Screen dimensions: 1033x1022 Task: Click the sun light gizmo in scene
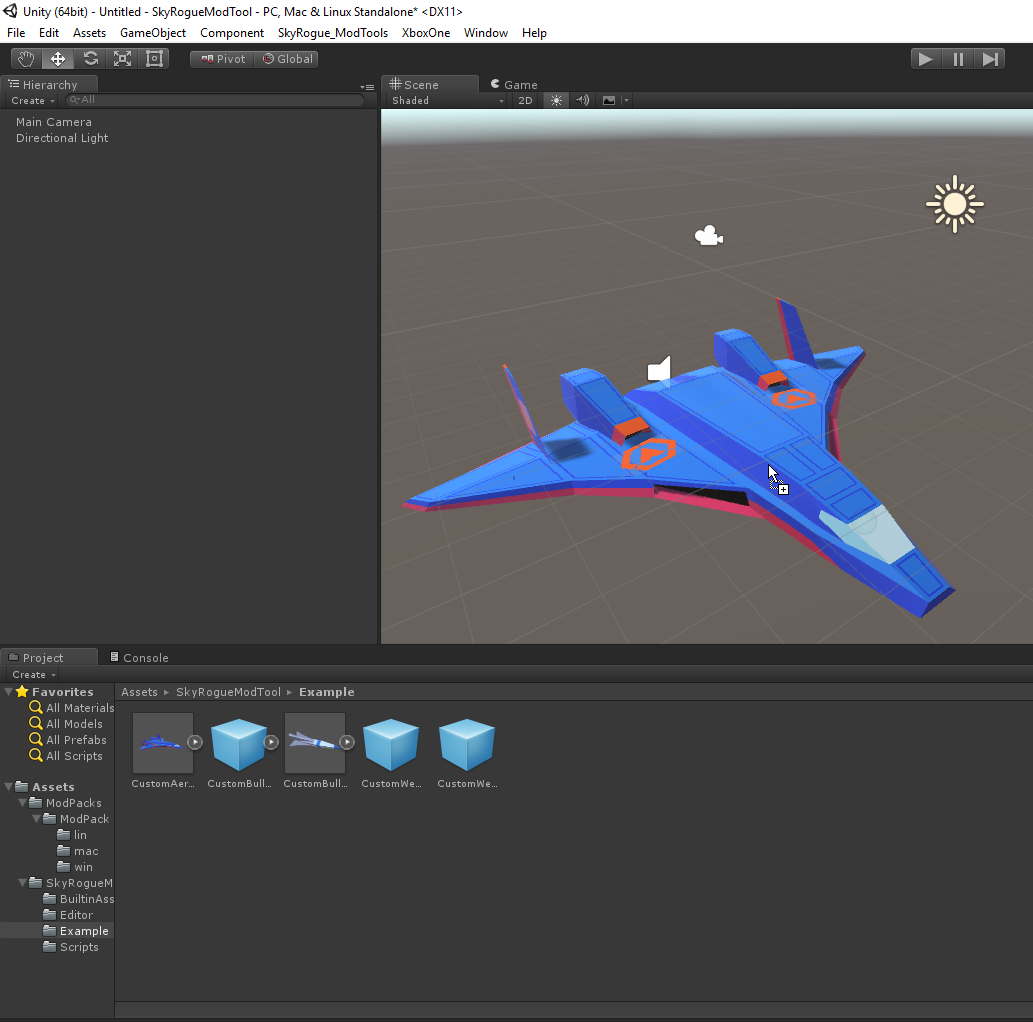955,204
